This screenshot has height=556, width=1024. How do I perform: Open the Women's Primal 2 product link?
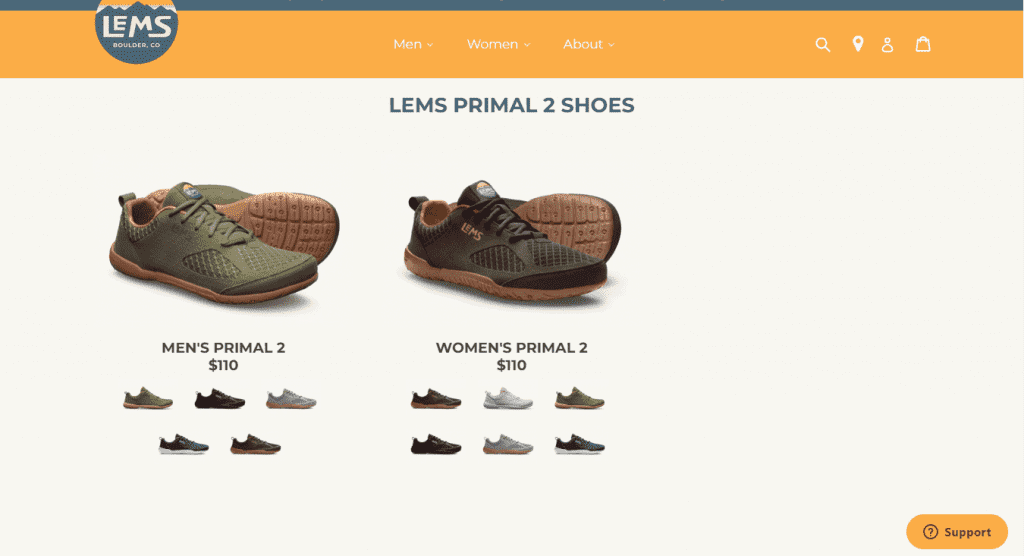point(511,348)
